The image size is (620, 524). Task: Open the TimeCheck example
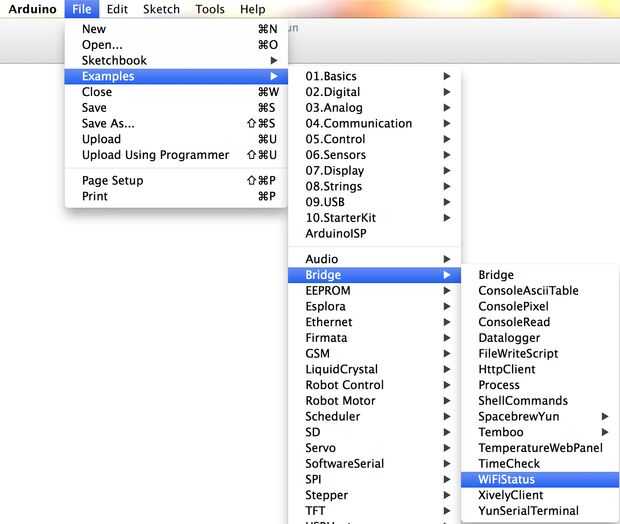point(540,464)
